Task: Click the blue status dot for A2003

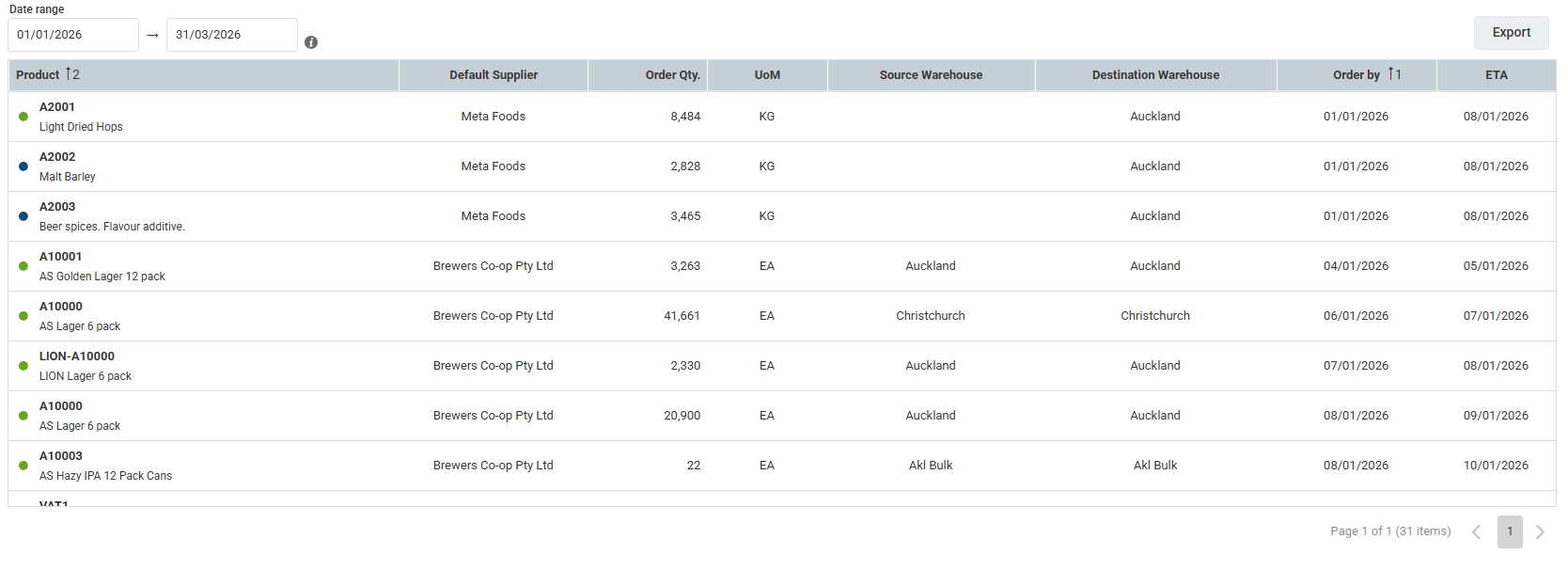Action: click(x=24, y=216)
